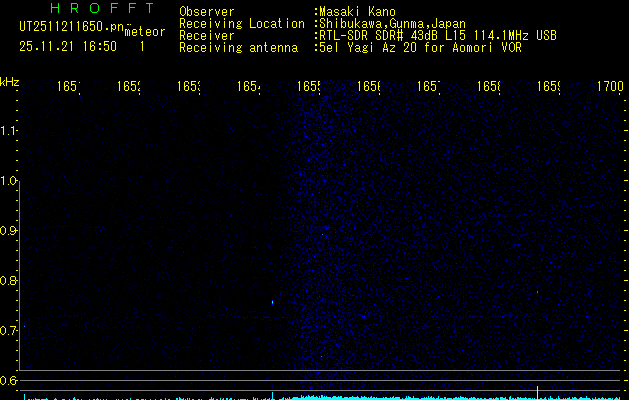Click the cyan spike in the amplitude strip
This screenshot has height=400, width=629.
[x=272, y=395]
